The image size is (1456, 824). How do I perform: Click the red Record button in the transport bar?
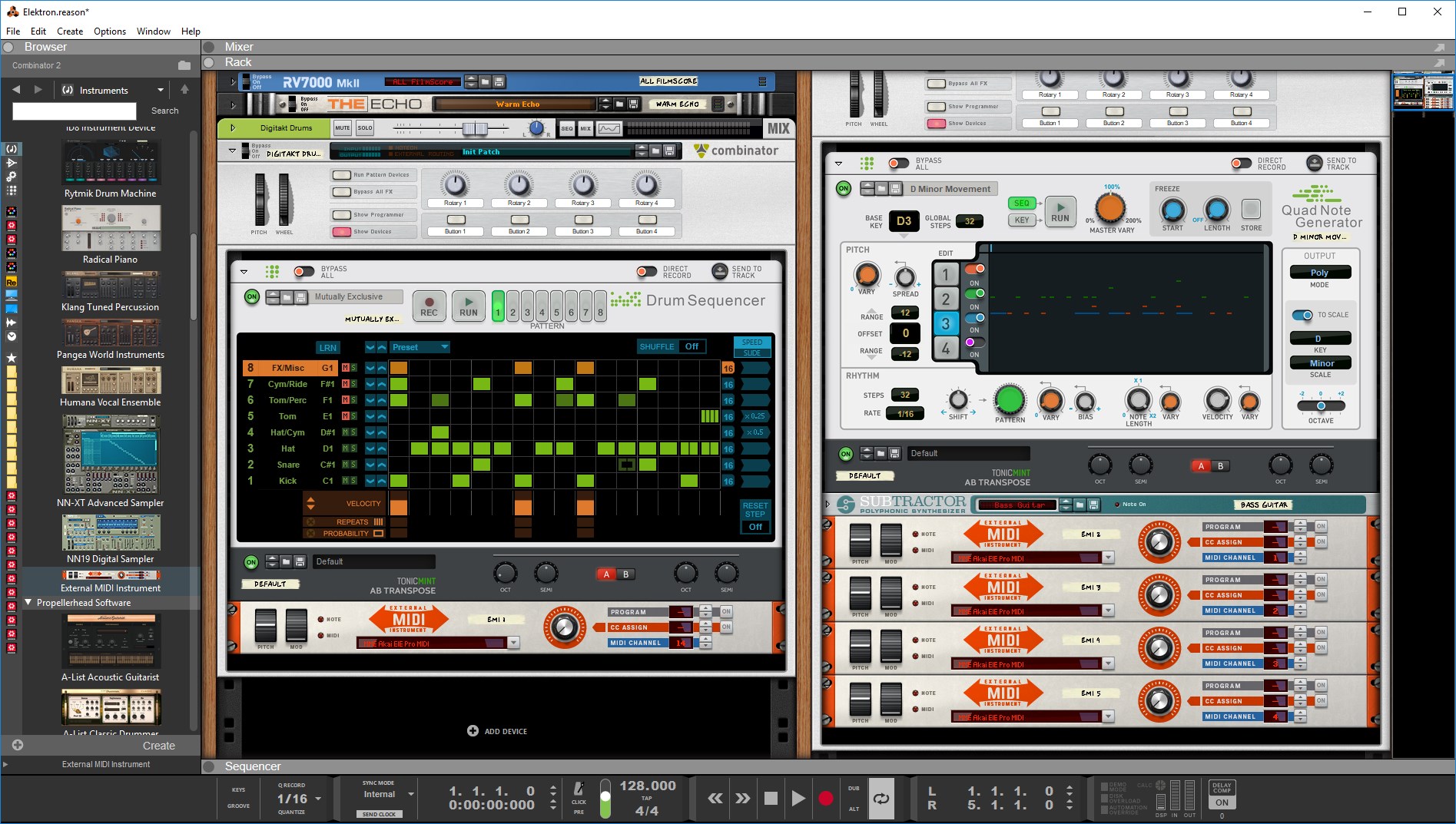click(x=826, y=799)
